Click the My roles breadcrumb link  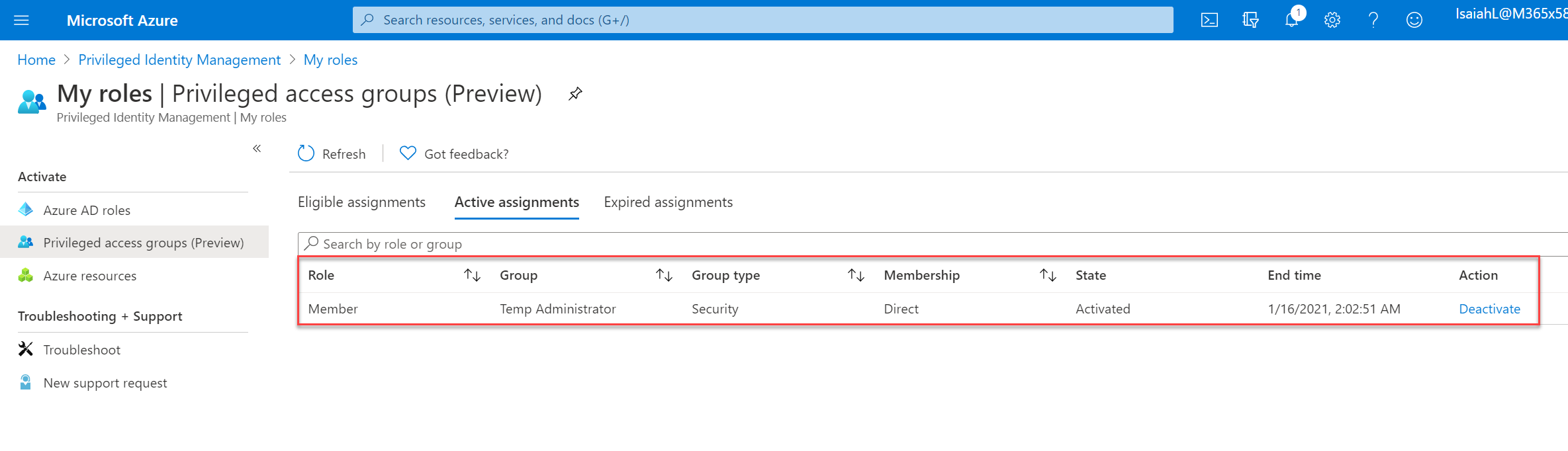(x=330, y=60)
